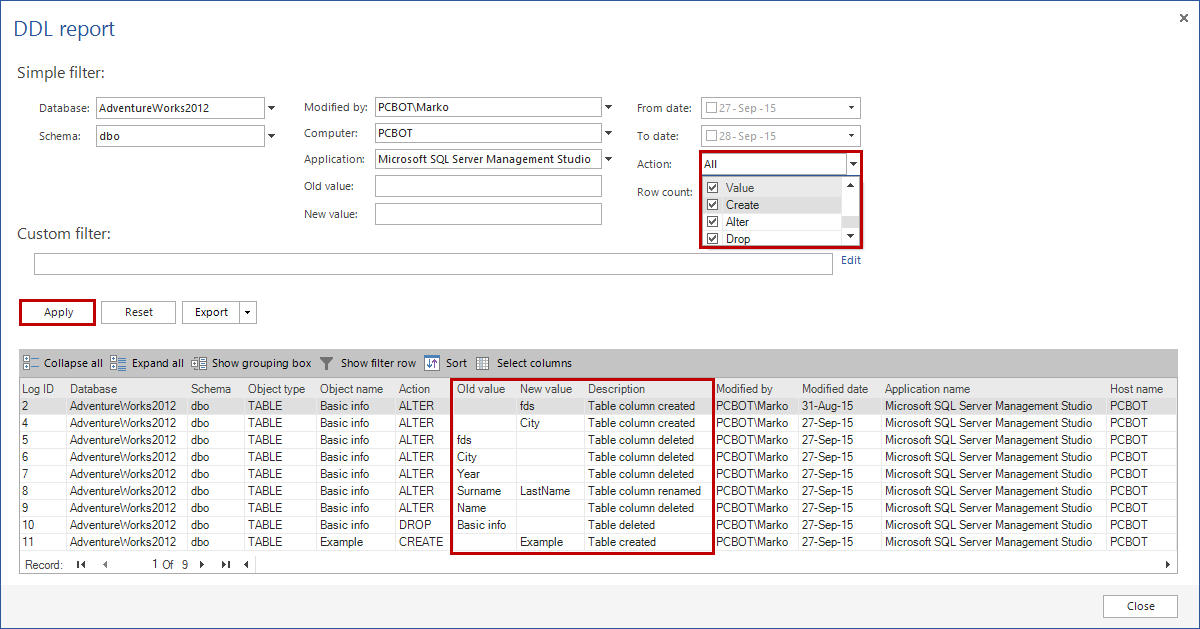
Task: Uncheck the Create action checkbox
Action: pos(712,205)
